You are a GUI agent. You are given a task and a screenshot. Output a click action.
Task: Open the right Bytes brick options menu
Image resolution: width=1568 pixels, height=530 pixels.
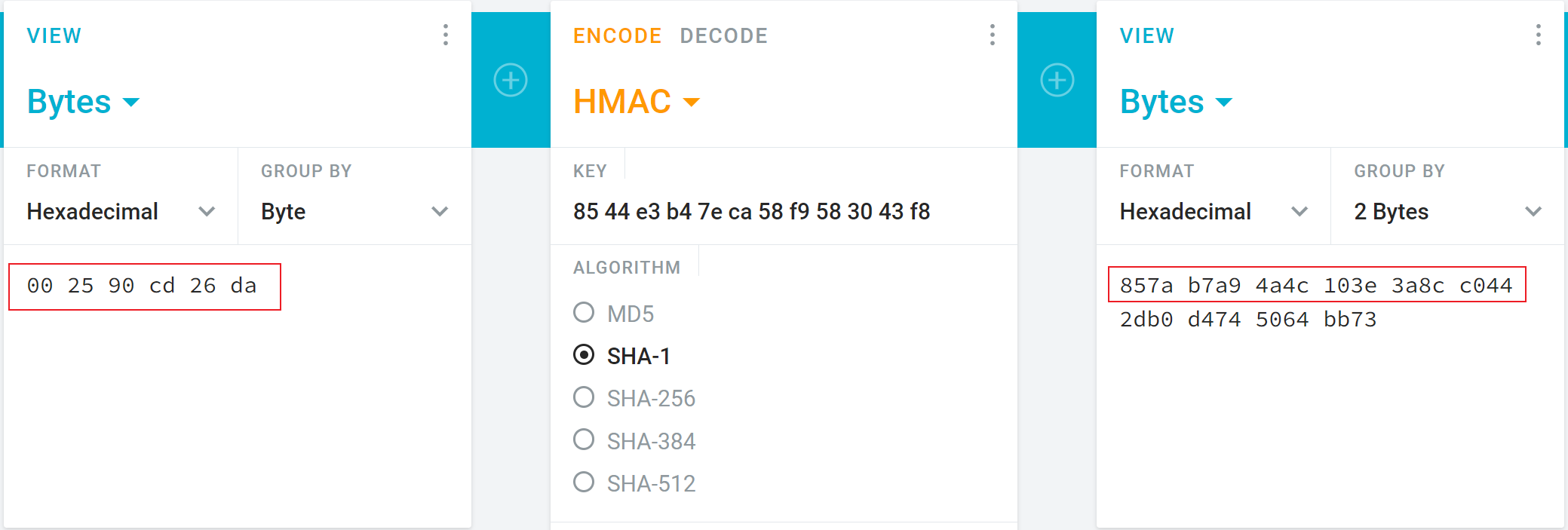pyautogui.click(x=1538, y=35)
